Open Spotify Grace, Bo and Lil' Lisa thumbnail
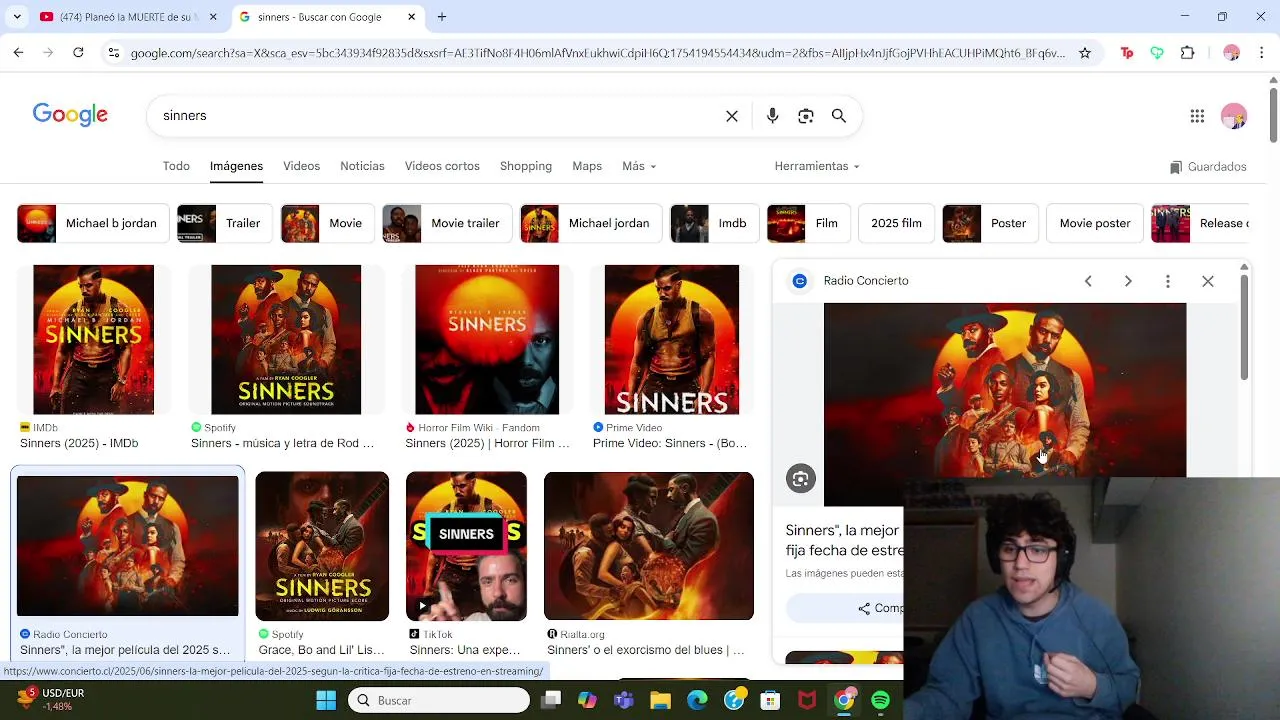The height and width of the screenshot is (720, 1280). (322, 546)
